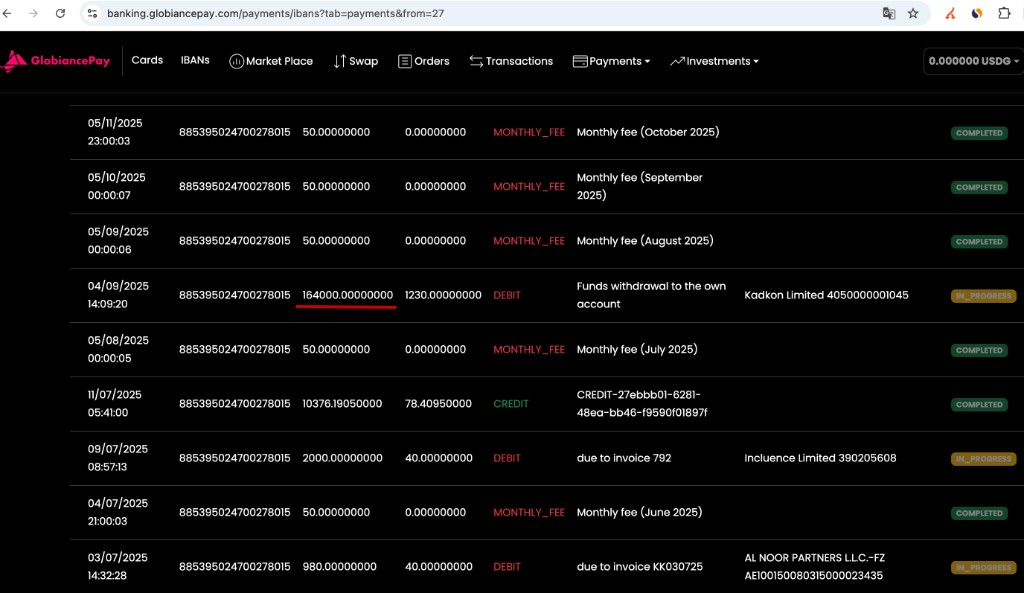Open the IBANs menu item
The width and height of the screenshot is (1024, 593).
[x=195, y=60]
